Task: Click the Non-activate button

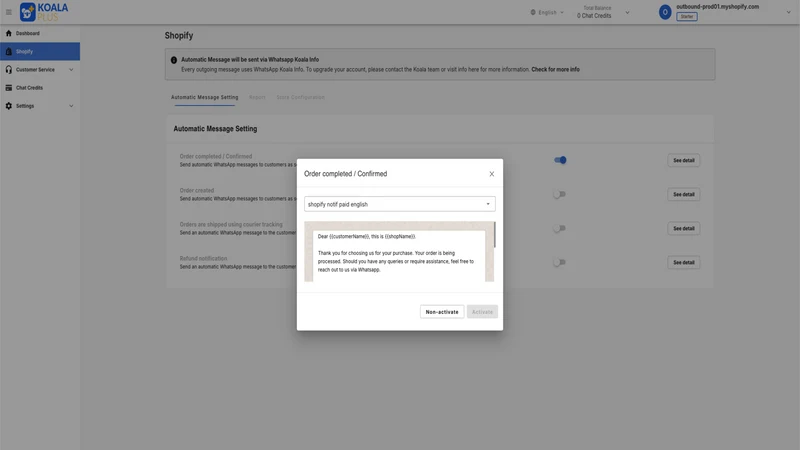Action: 442,312
